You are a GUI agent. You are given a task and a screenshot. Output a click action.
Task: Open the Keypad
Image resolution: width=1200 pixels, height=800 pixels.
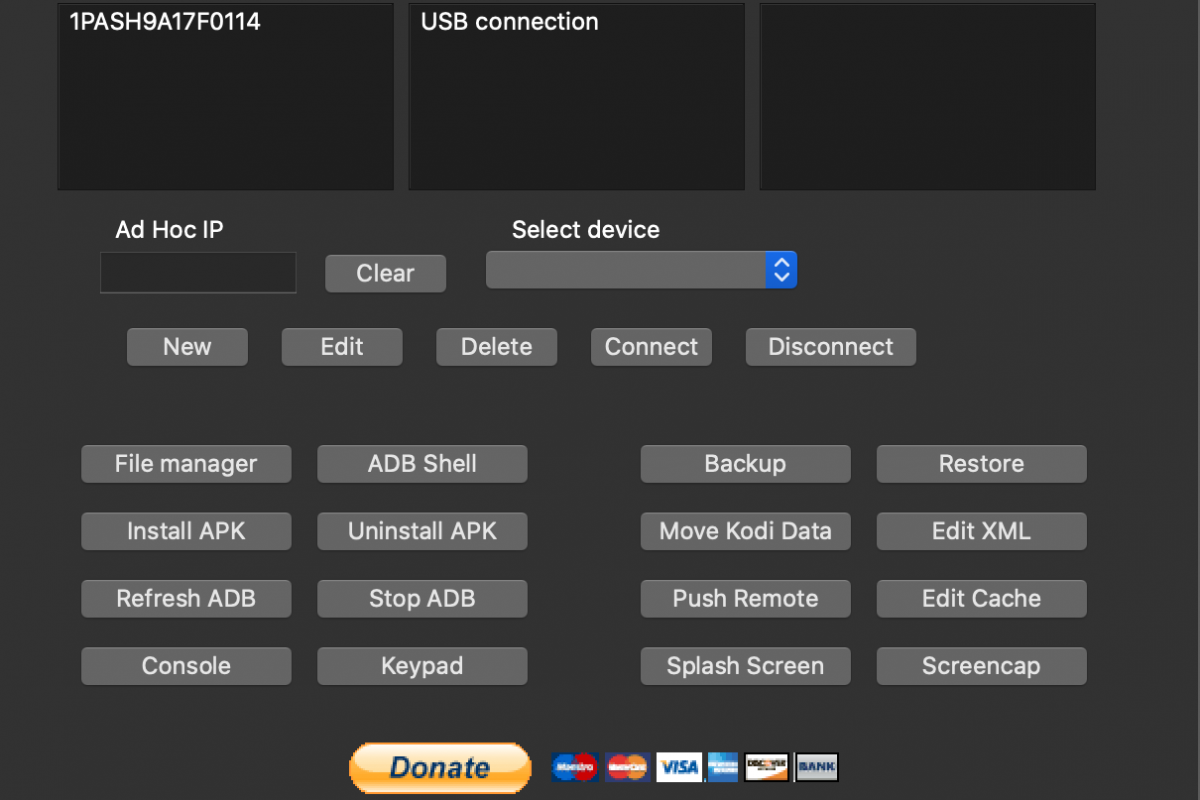422,666
